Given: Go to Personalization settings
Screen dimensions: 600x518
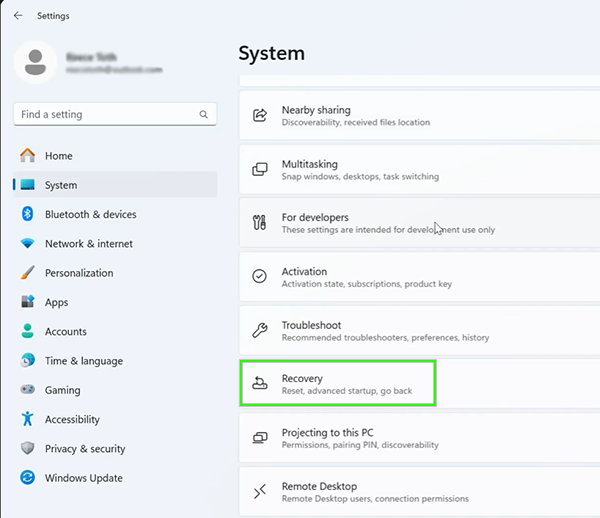Looking at the screenshot, I should [x=115, y=273].
